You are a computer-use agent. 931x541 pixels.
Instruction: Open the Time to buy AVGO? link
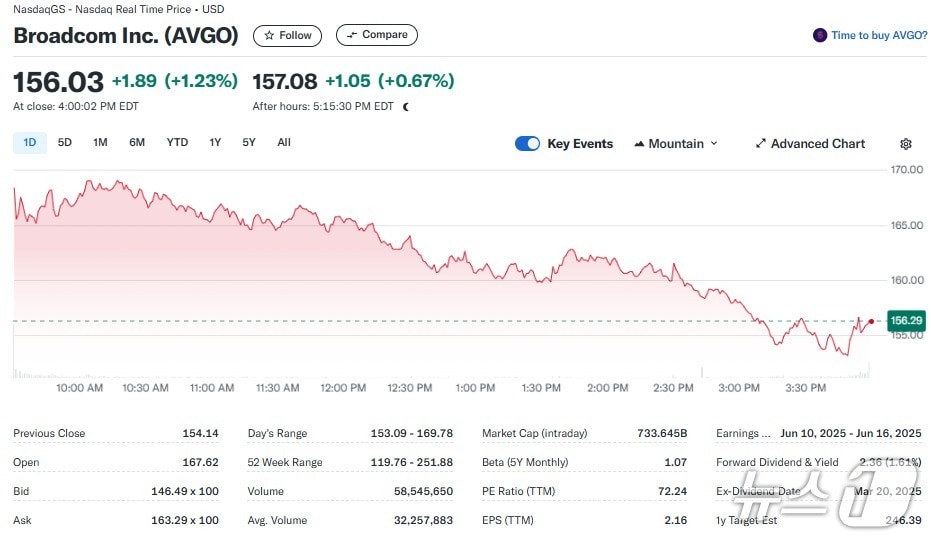[x=878, y=35]
